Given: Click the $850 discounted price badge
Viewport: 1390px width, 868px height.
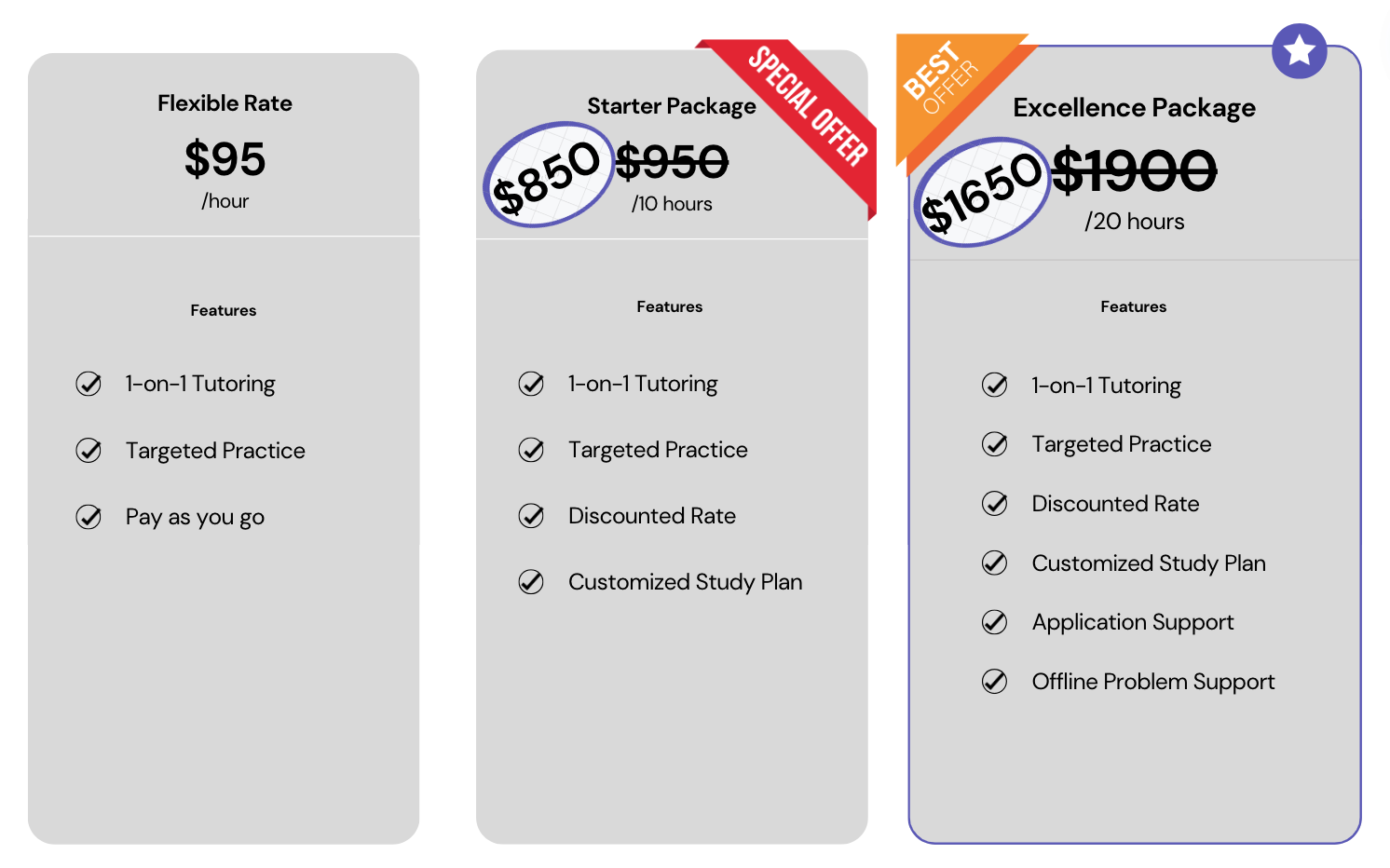Looking at the screenshot, I should 548,175.
